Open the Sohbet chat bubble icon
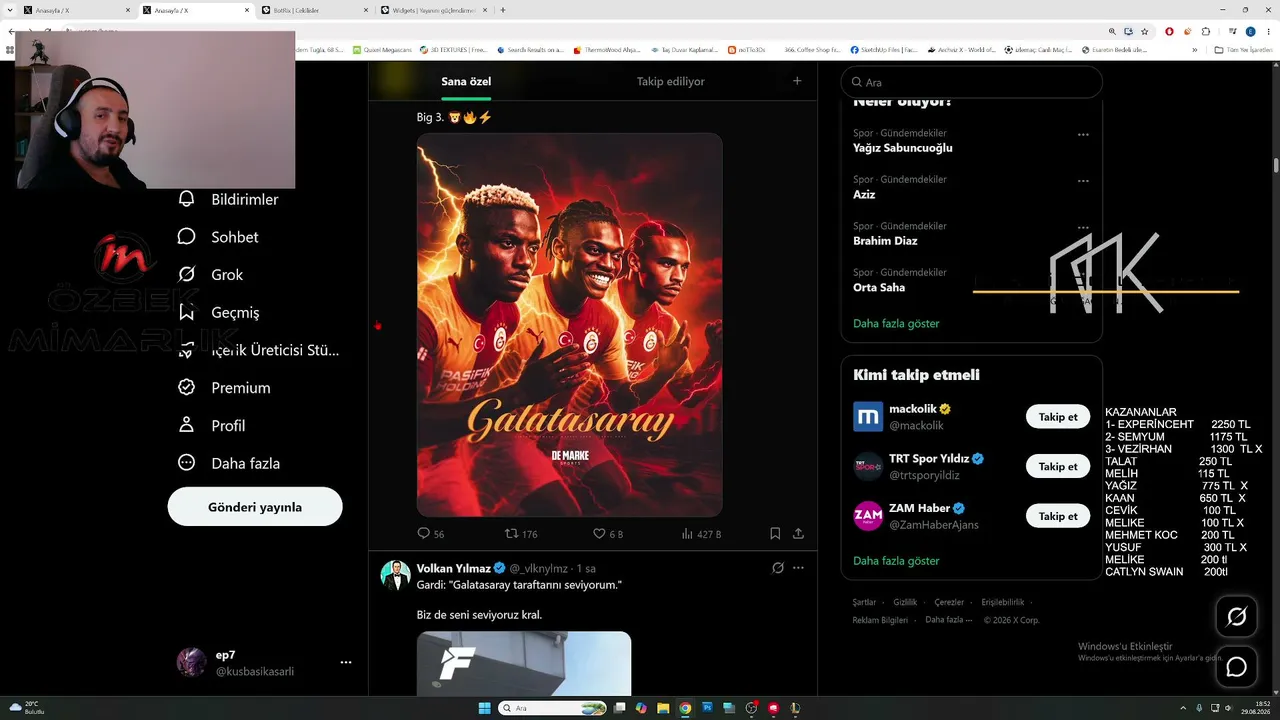1280x720 pixels. tap(186, 237)
